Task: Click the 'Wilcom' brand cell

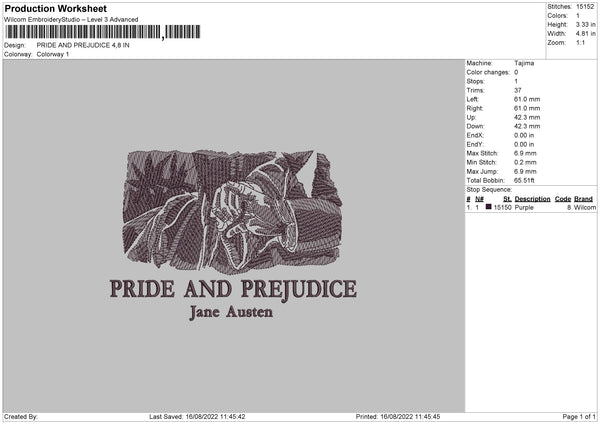Action: [585, 207]
